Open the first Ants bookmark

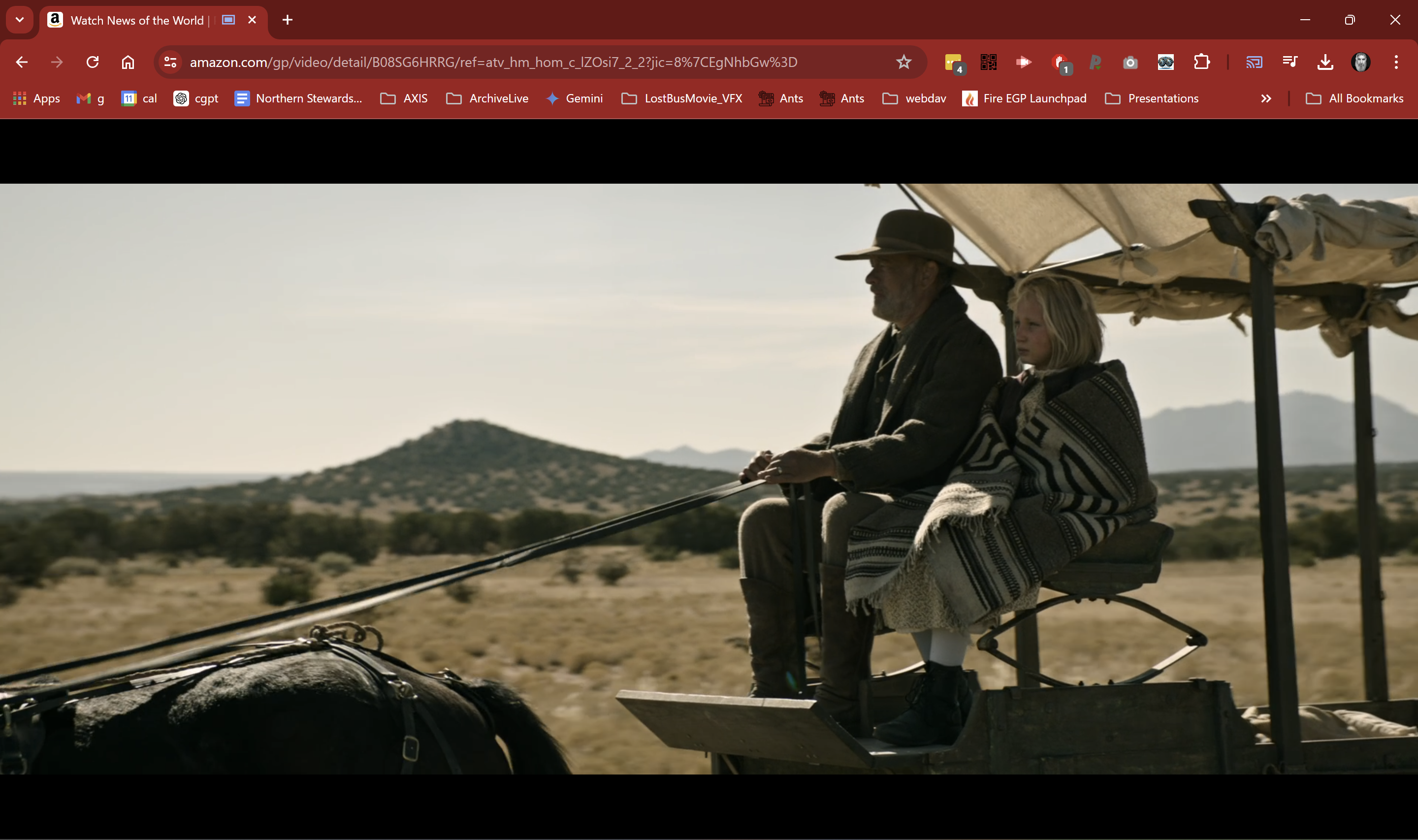(x=781, y=98)
